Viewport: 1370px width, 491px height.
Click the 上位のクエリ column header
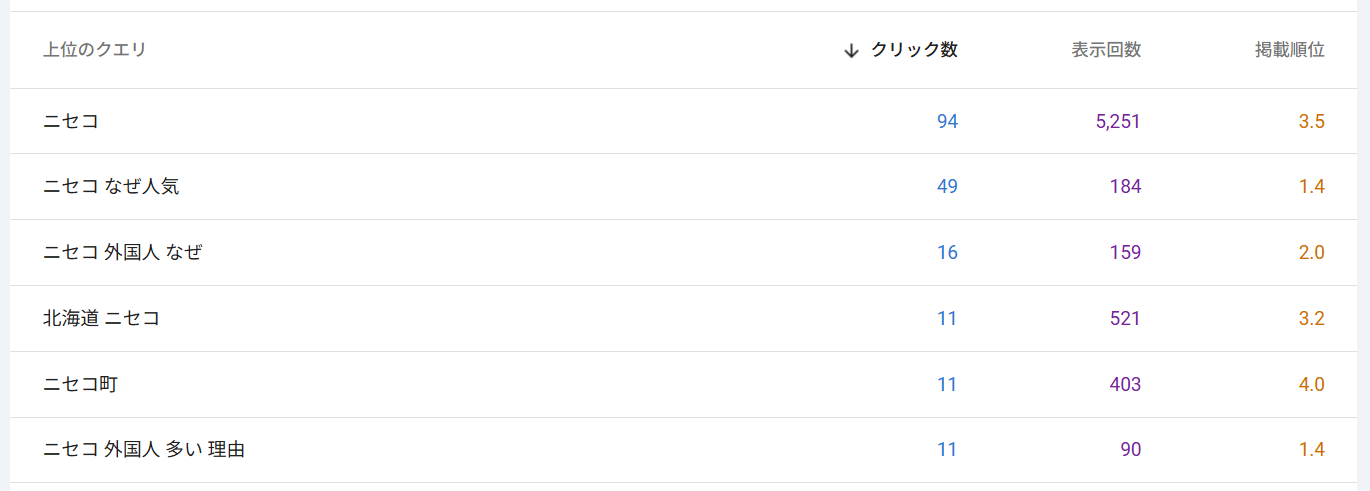pos(95,50)
